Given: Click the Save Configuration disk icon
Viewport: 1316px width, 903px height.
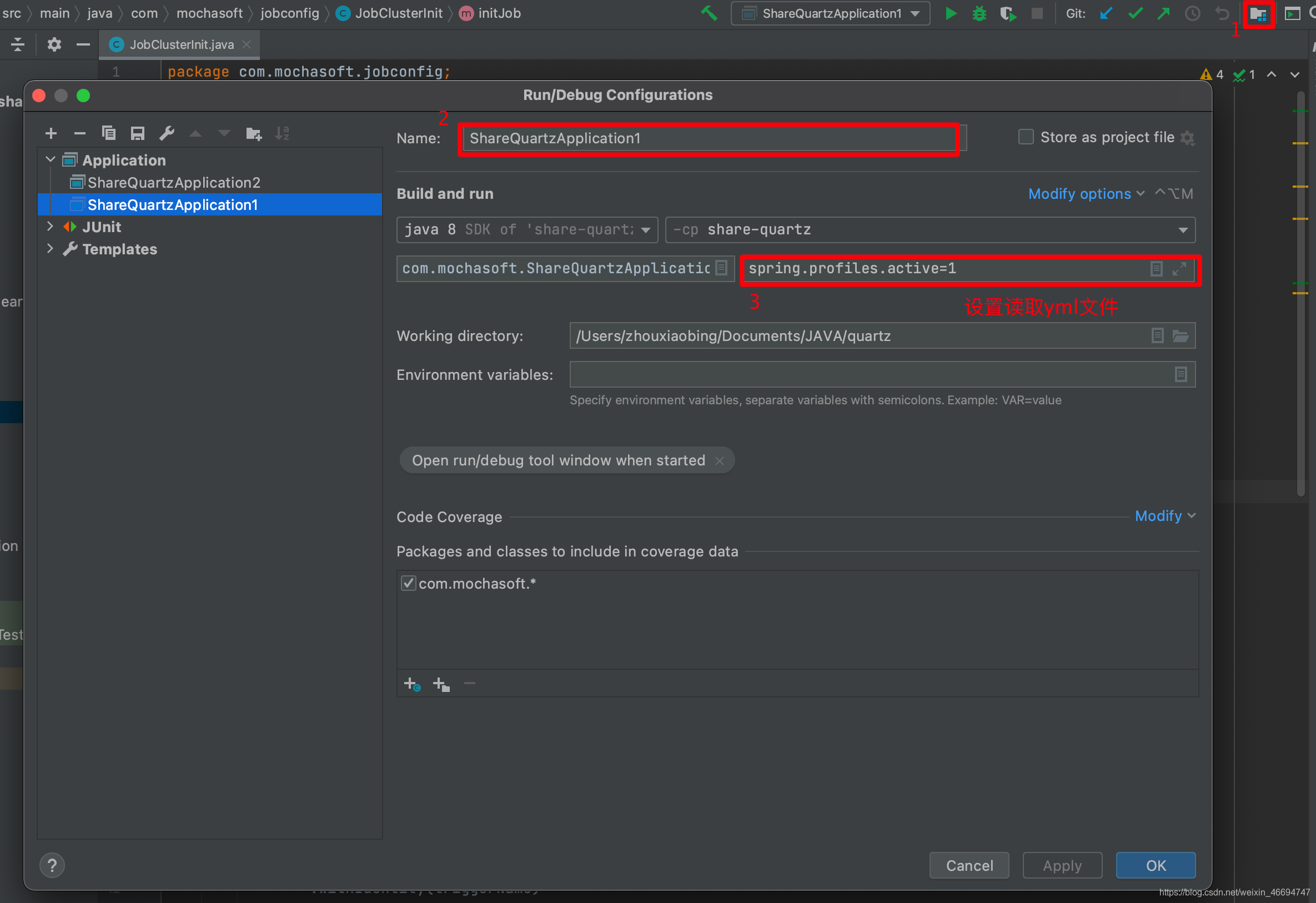Looking at the screenshot, I should click(x=138, y=133).
